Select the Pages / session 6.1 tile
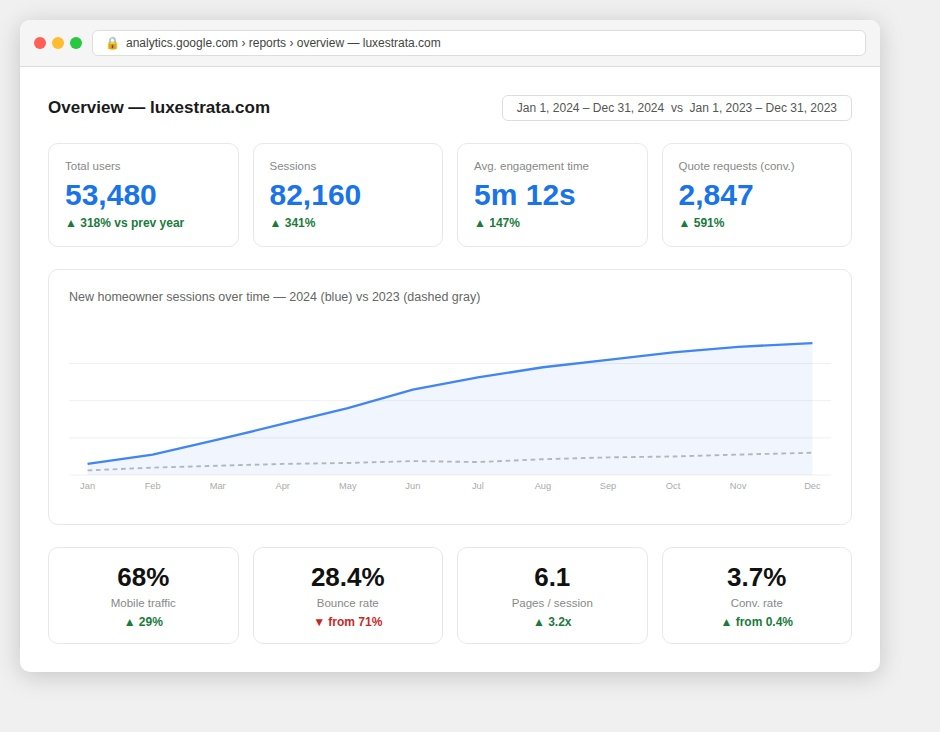Screen dimensions: 940x732 tap(552, 595)
